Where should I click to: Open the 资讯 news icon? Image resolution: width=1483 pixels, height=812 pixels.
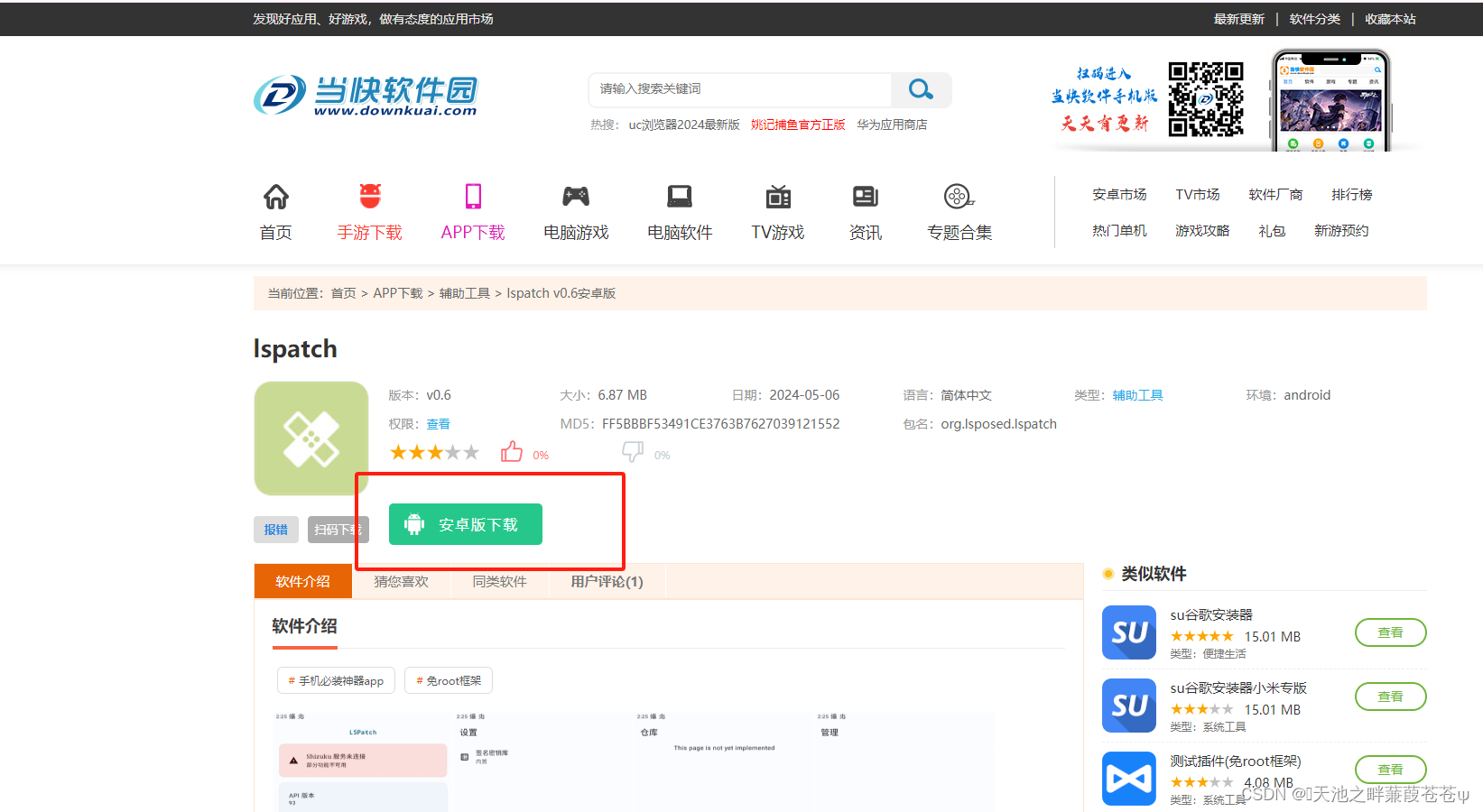tap(866, 197)
